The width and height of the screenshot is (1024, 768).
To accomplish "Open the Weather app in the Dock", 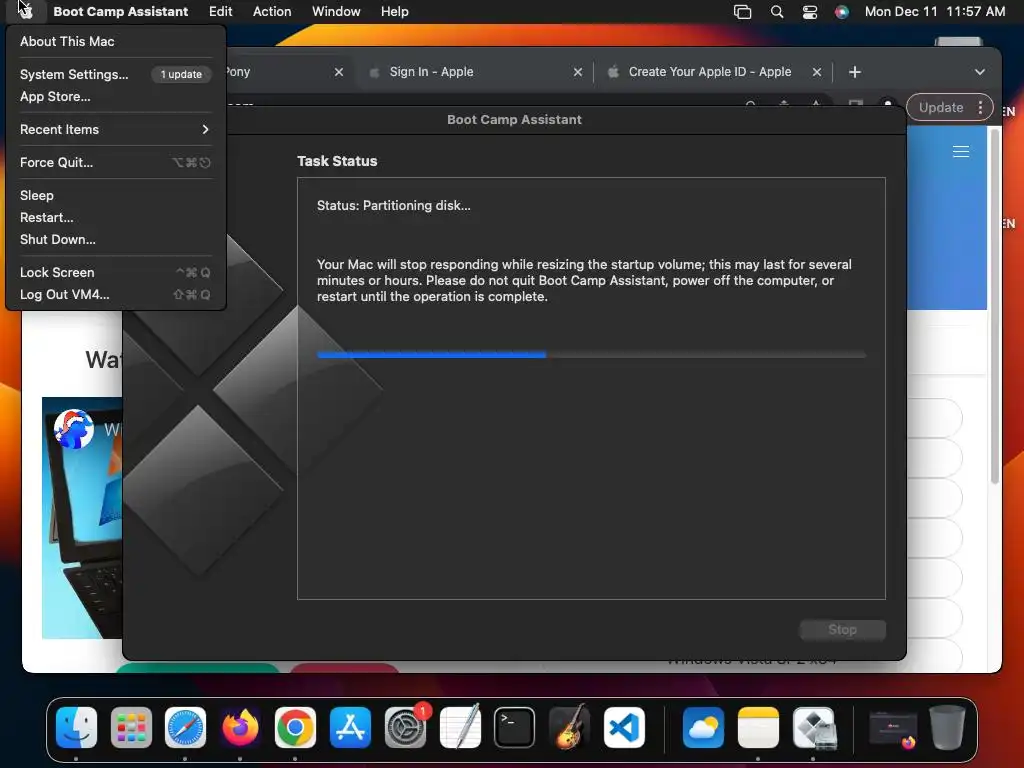I will [x=703, y=727].
